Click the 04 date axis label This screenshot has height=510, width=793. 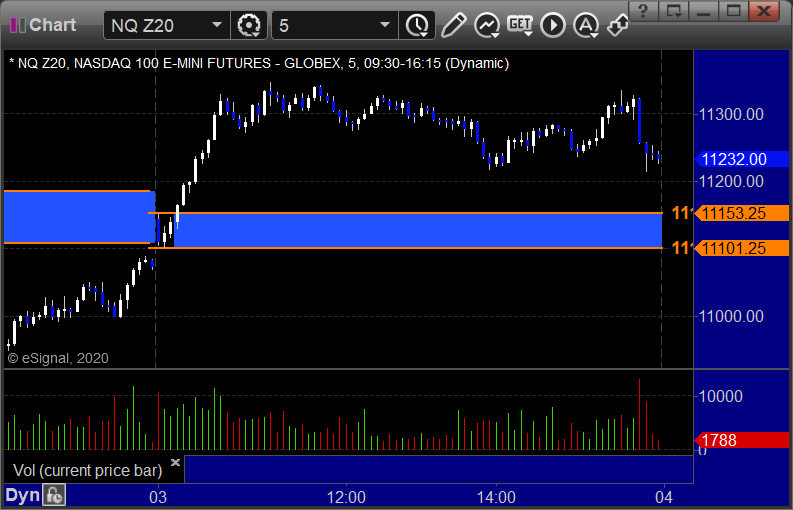tap(665, 497)
